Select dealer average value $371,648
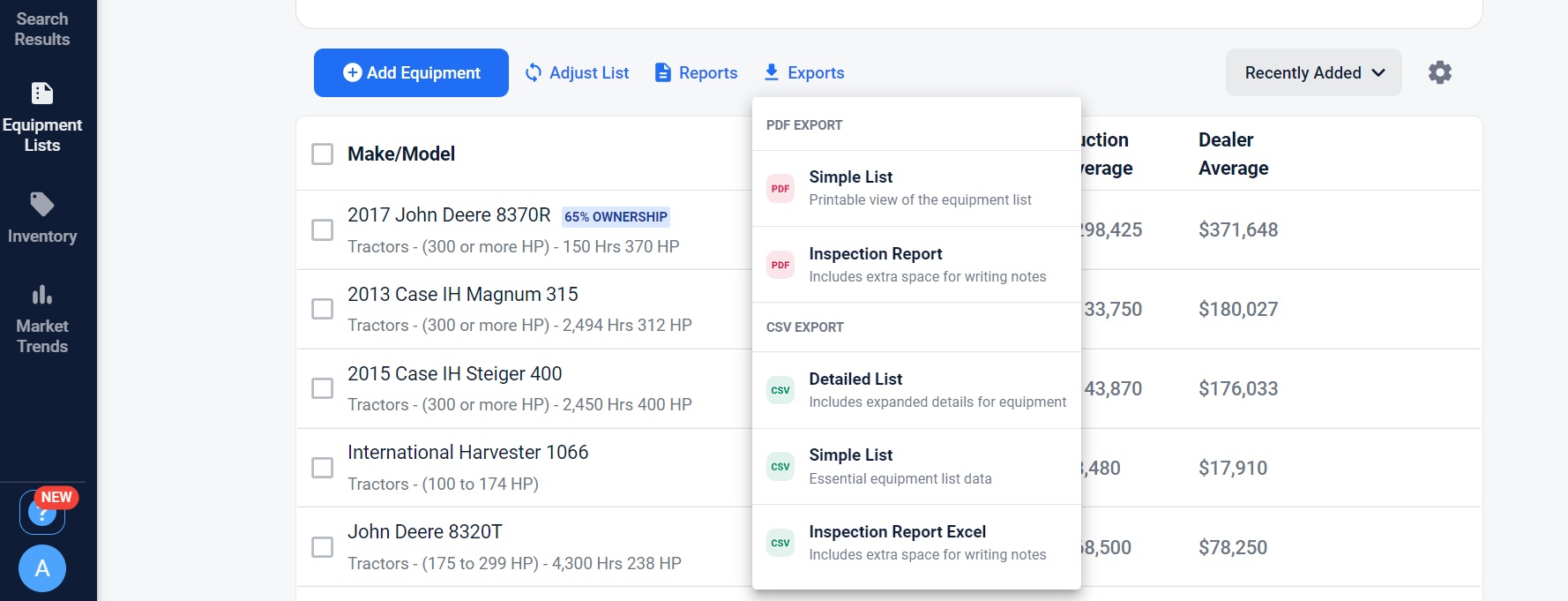 (x=1238, y=230)
